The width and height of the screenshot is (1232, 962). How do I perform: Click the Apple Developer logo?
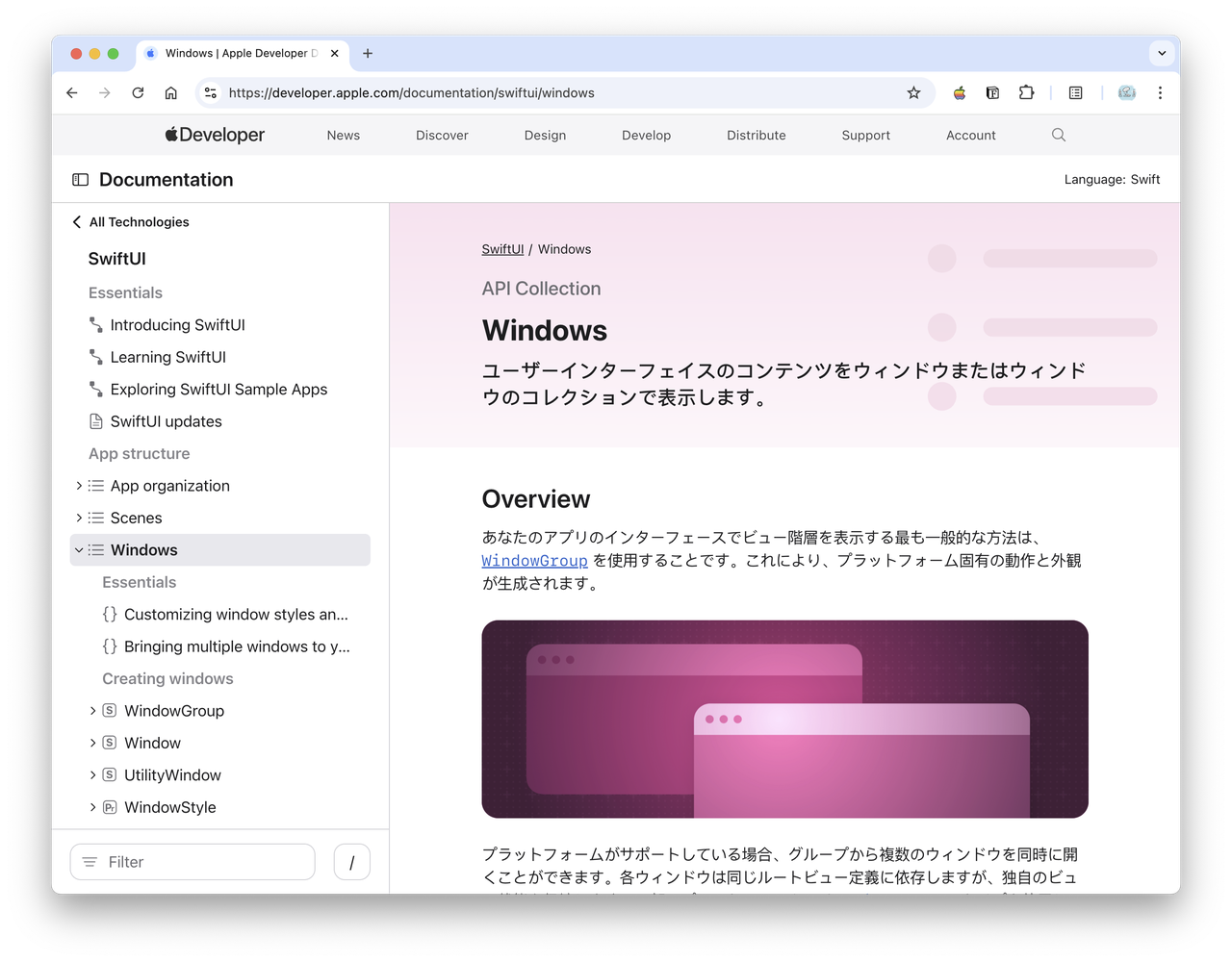(215, 135)
